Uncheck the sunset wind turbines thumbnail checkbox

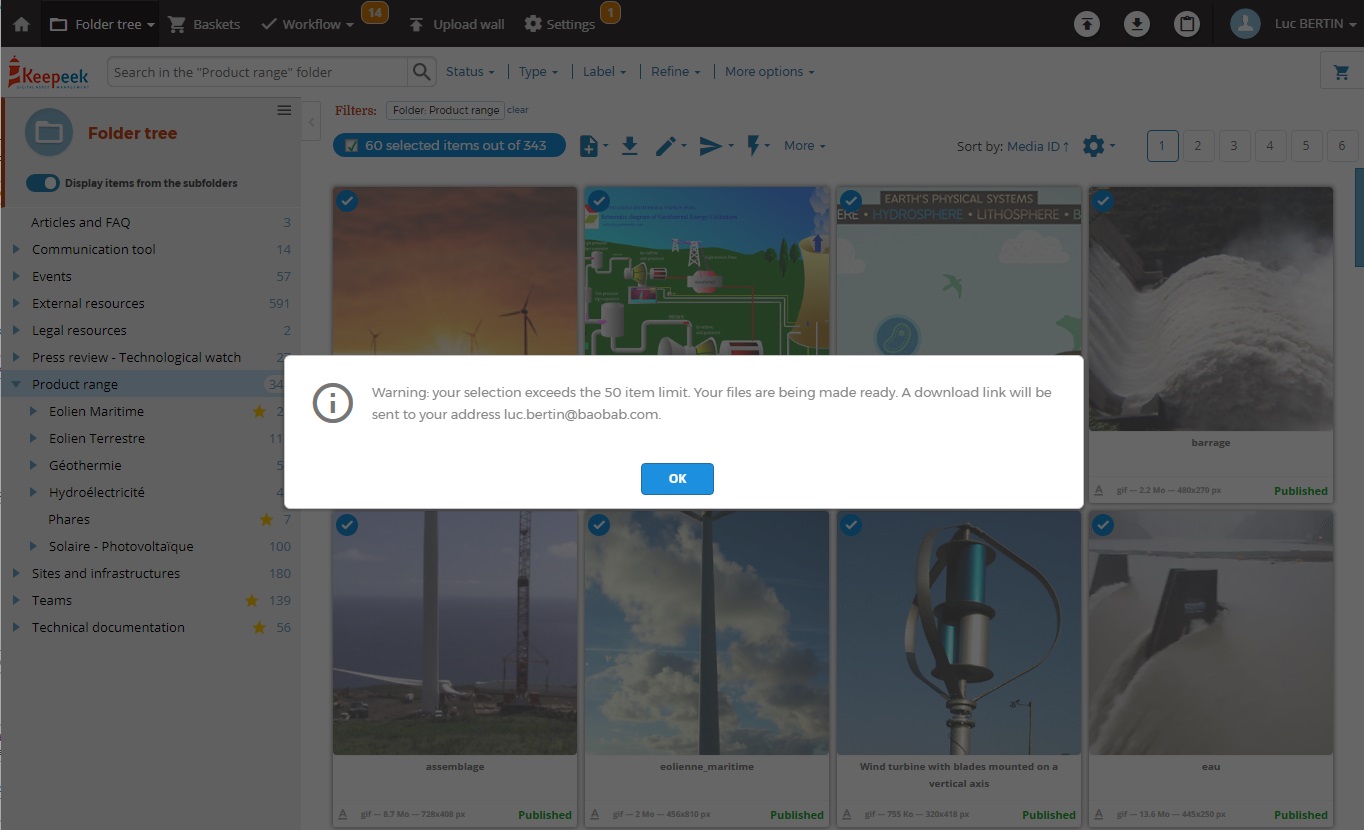click(x=347, y=201)
